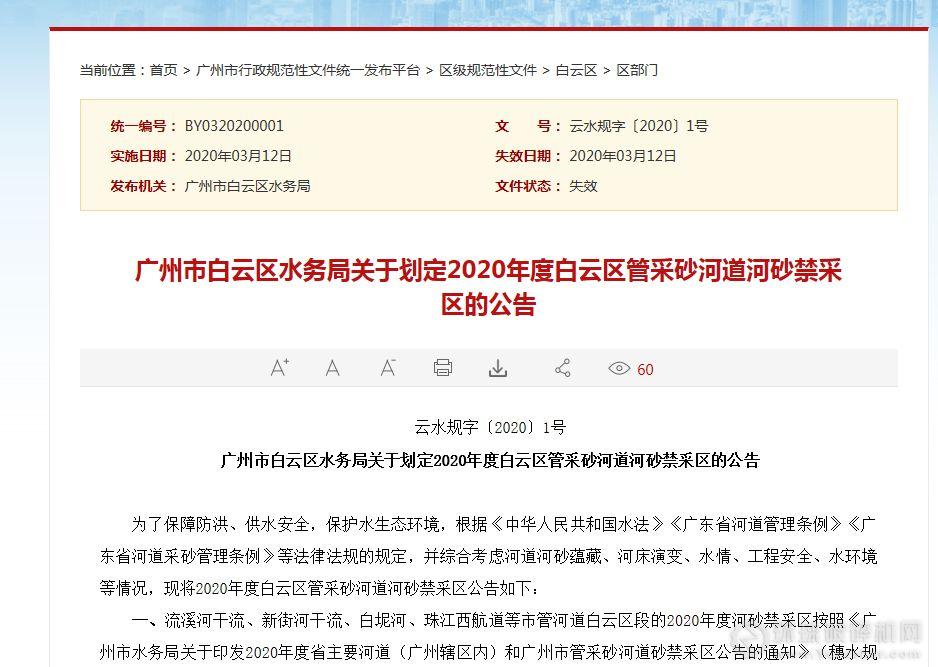
Task: Decrease font size with the A- icon
Action: 388,368
